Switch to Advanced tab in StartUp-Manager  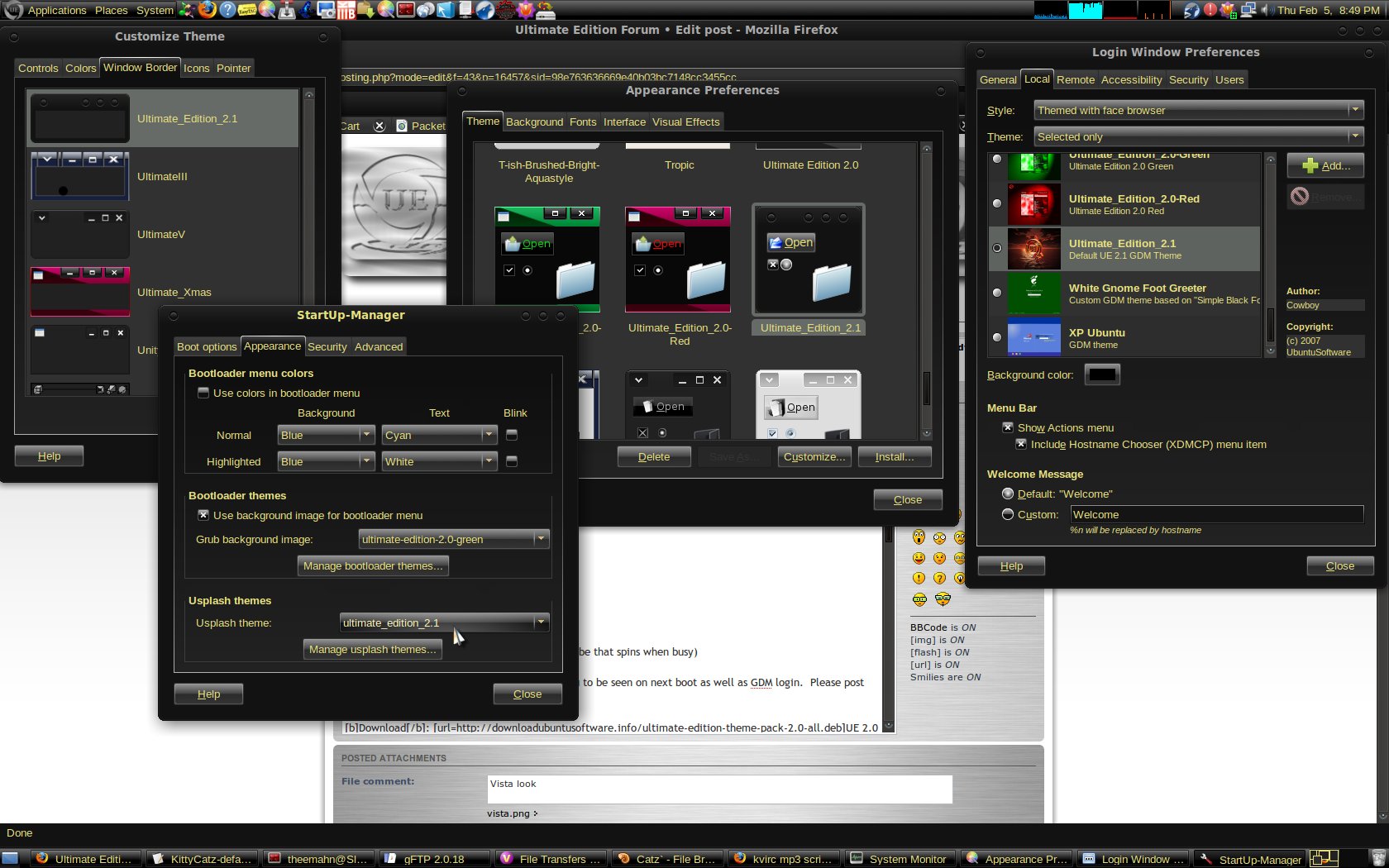point(379,346)
